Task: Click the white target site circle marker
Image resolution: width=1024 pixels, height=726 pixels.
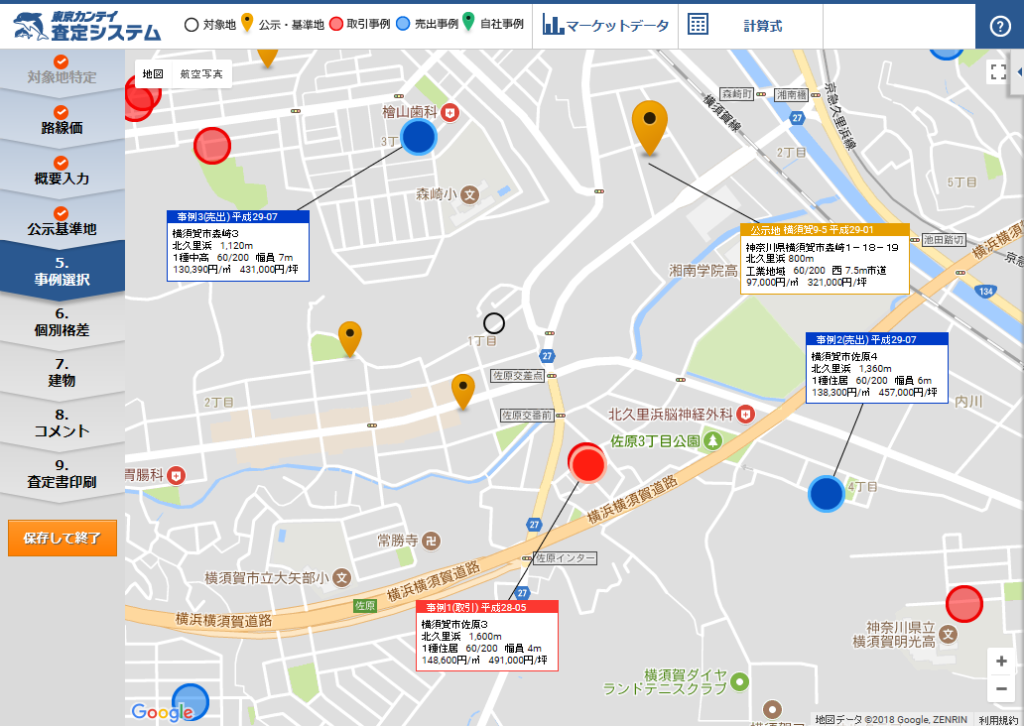Action: 494,323
